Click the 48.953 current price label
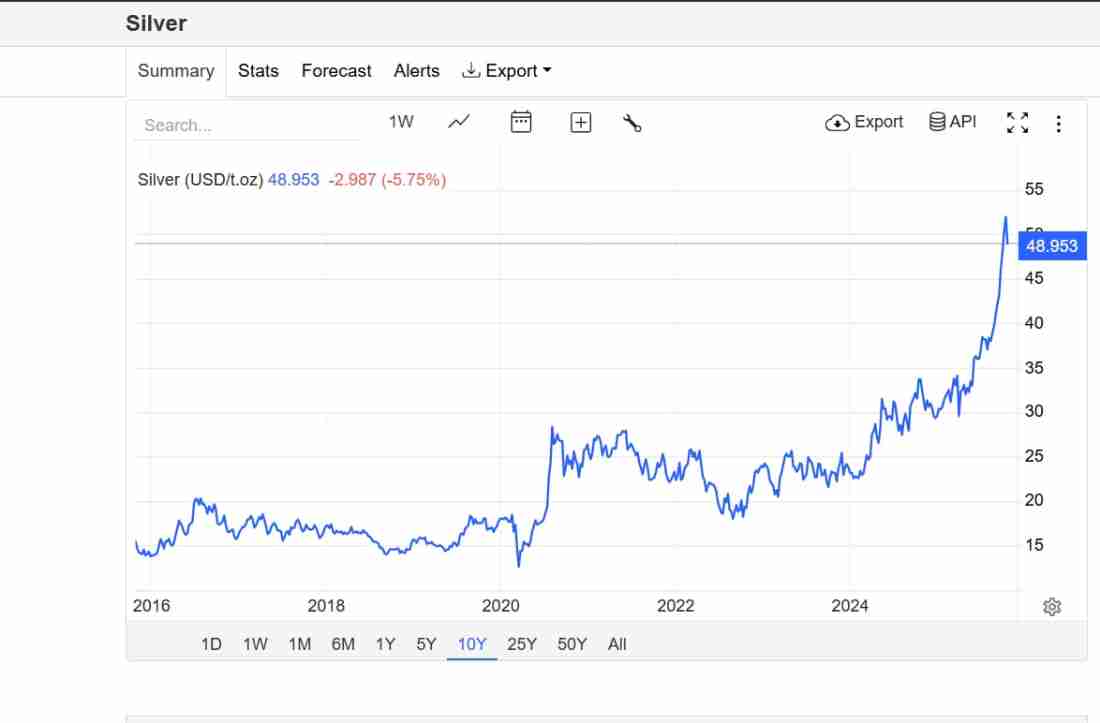The height and width of the screenshot is (723, 1100). 1052,245
